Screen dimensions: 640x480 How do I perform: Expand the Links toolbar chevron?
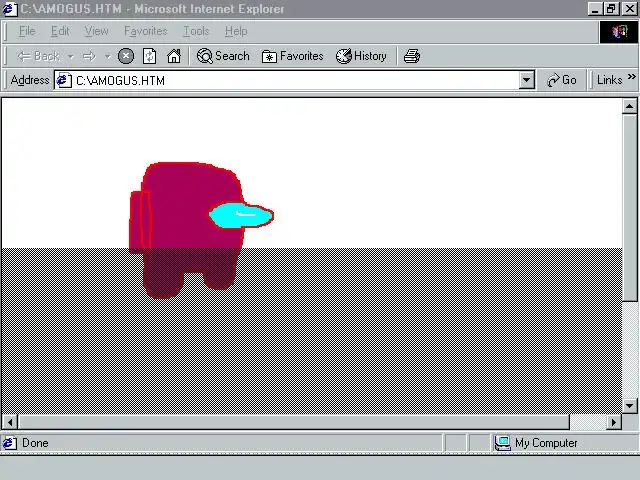pyautogui.click(x=631, y=76)
